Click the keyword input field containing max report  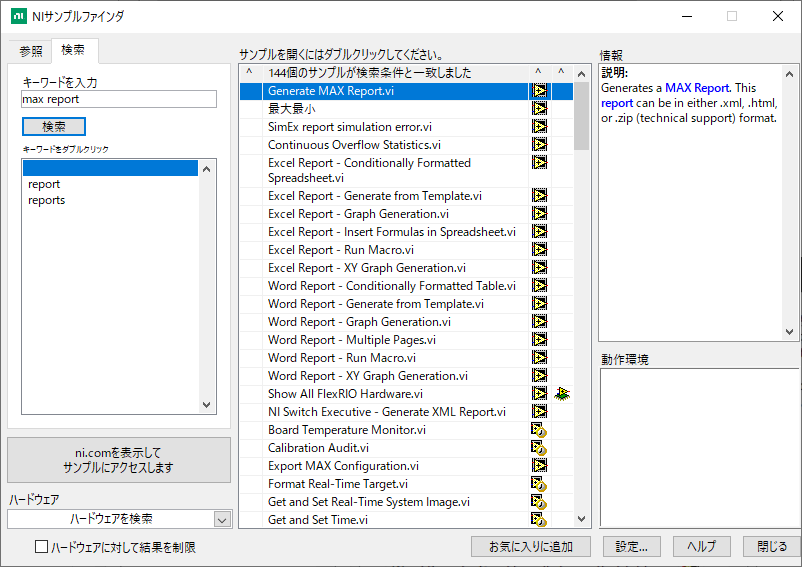click(119, 99)
